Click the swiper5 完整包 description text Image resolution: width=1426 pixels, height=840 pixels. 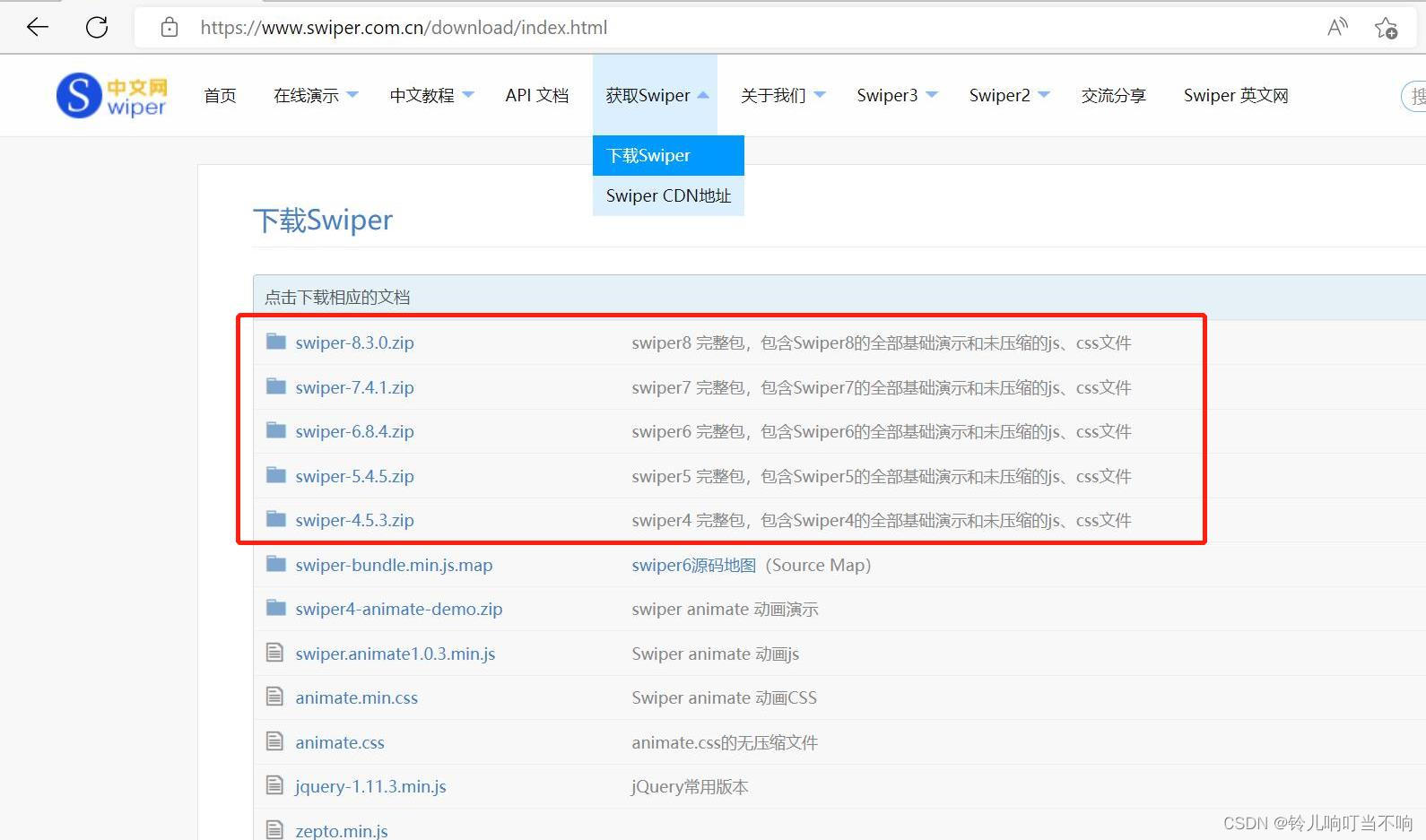click(882, 476)
